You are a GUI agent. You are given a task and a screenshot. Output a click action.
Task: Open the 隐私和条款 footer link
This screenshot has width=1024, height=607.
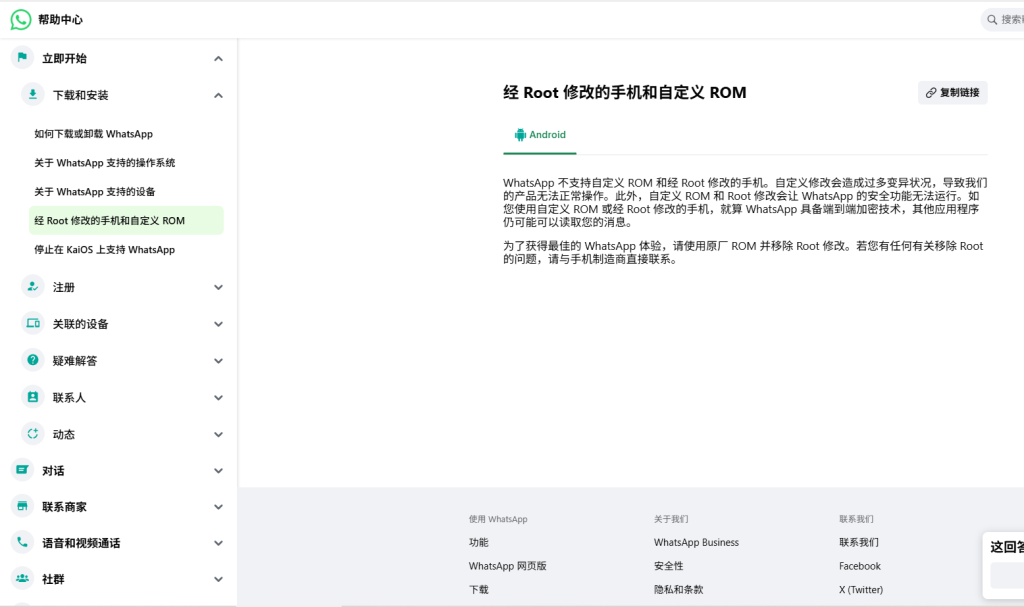coord(679,589)
